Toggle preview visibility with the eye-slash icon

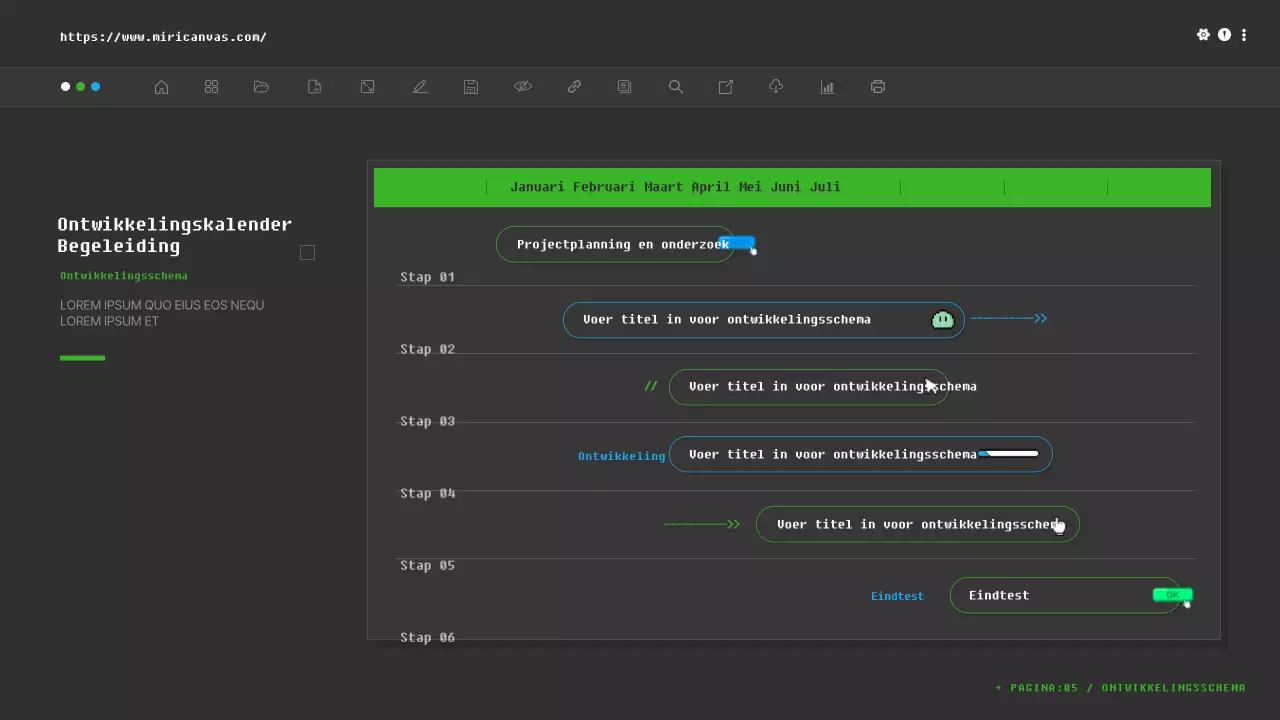523,86
